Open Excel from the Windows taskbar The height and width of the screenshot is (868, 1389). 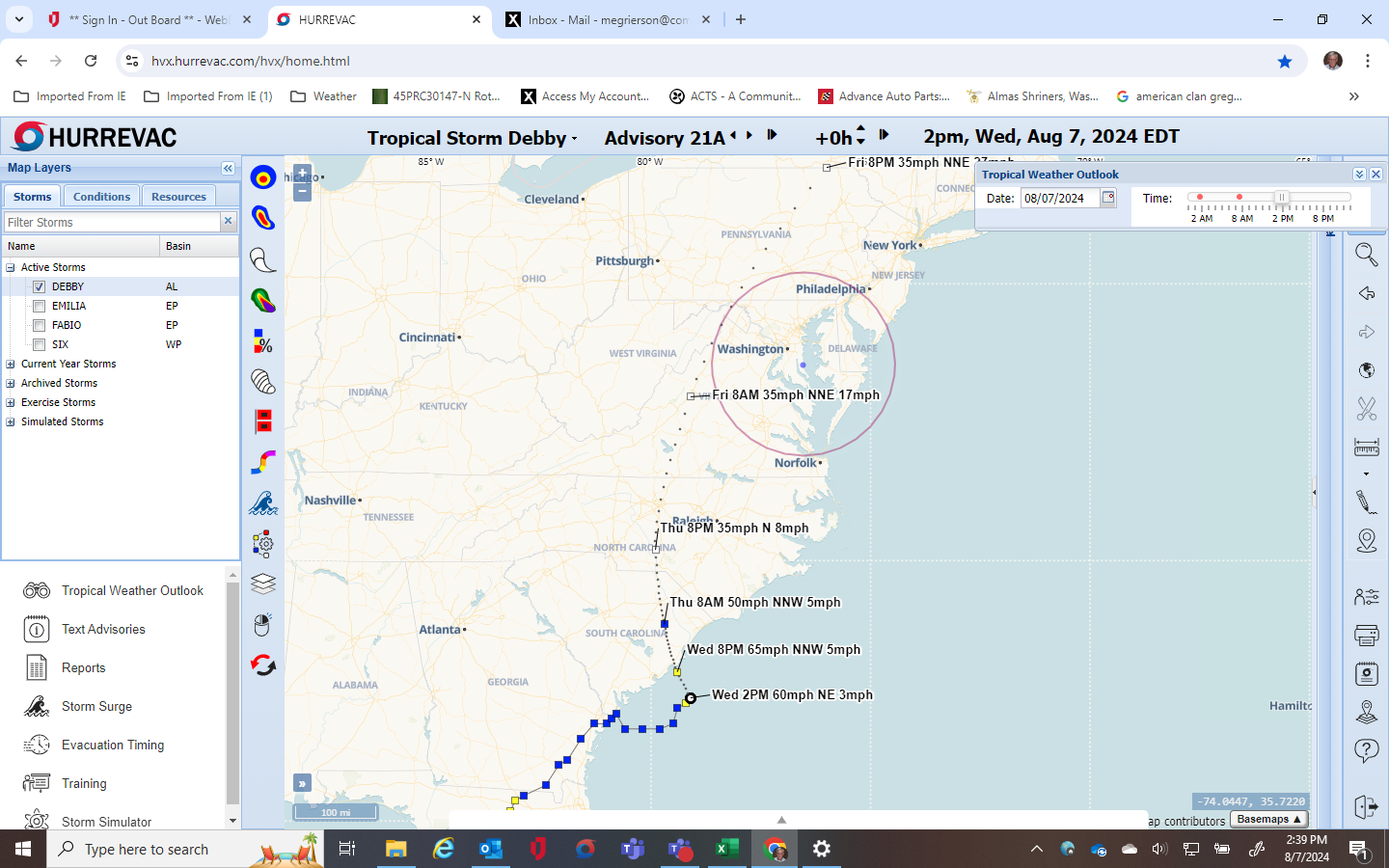point(726,849)
